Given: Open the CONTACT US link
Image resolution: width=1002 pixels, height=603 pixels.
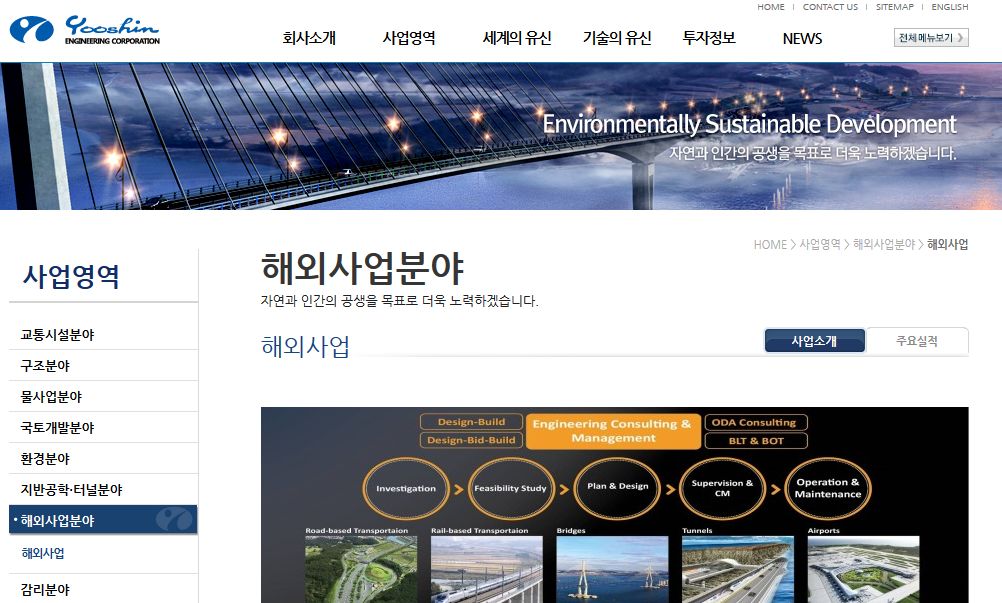Looking at the screenshot, I should pos(830,7).
